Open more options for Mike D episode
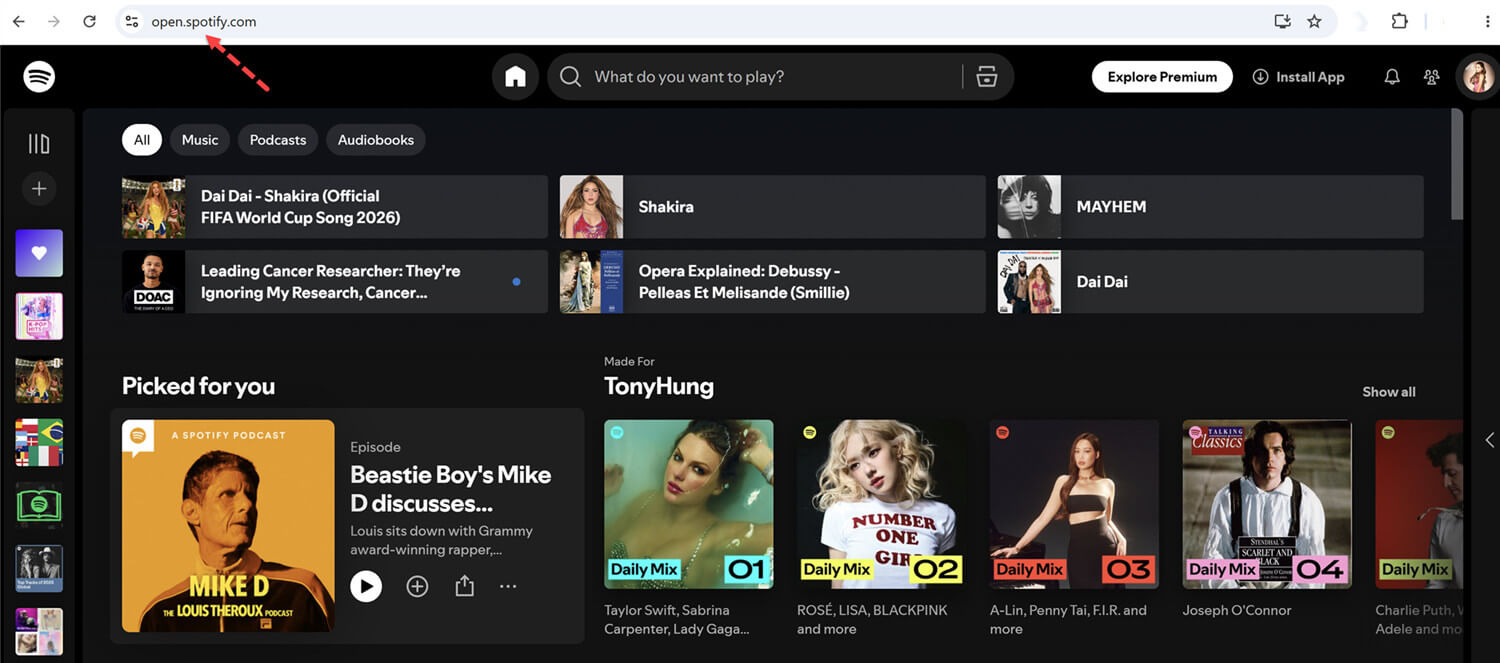This screenshot has height=663, width=1500. click(x=508, y=587)
